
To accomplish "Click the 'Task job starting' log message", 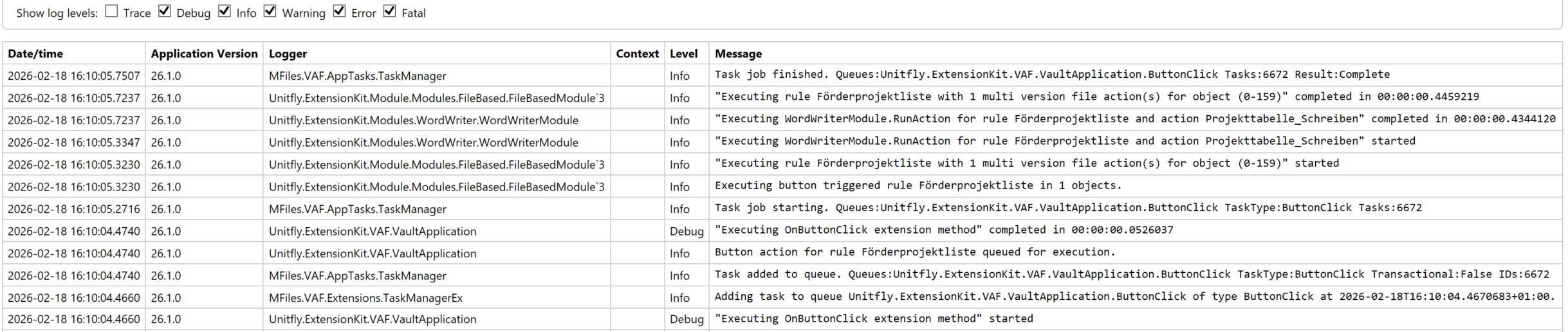I will 1067,208.
